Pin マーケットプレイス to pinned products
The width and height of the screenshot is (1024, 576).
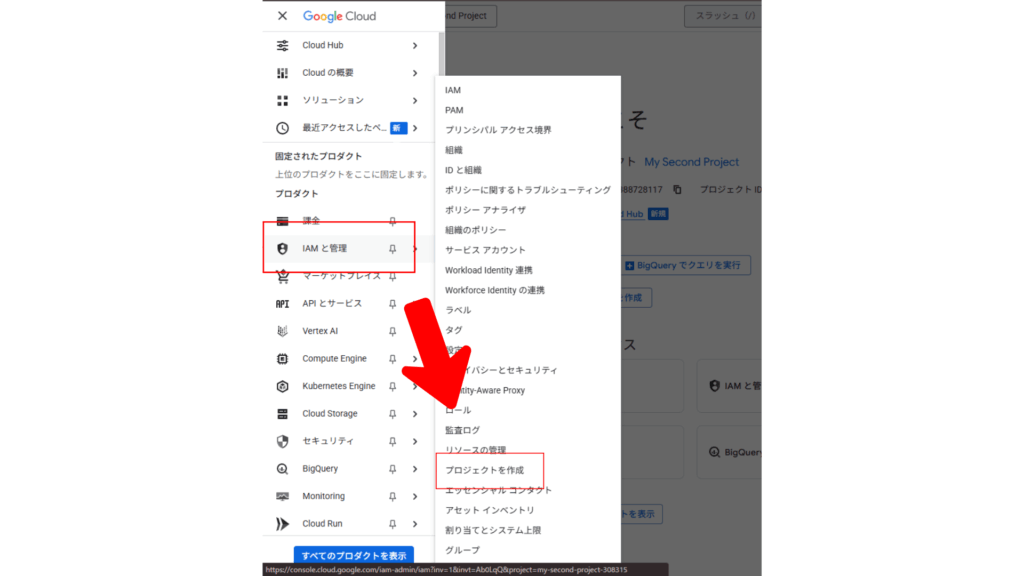pyautogui.click(x=392, y=276)
